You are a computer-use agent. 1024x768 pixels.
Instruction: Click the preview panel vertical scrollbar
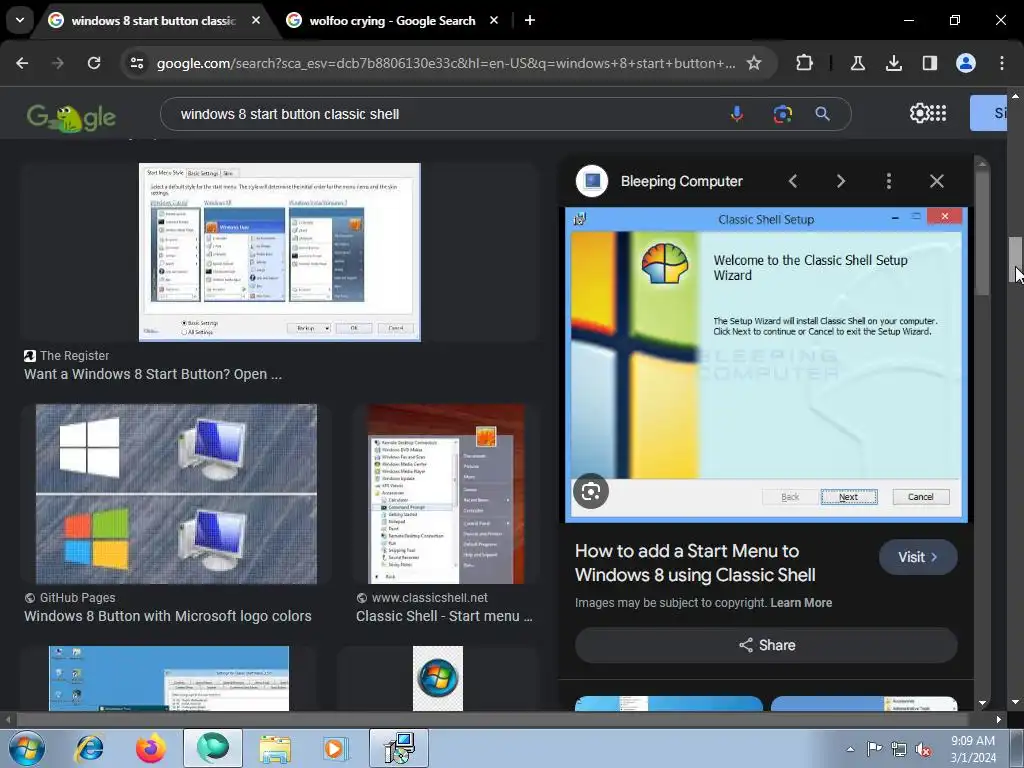tap(982, 235)
